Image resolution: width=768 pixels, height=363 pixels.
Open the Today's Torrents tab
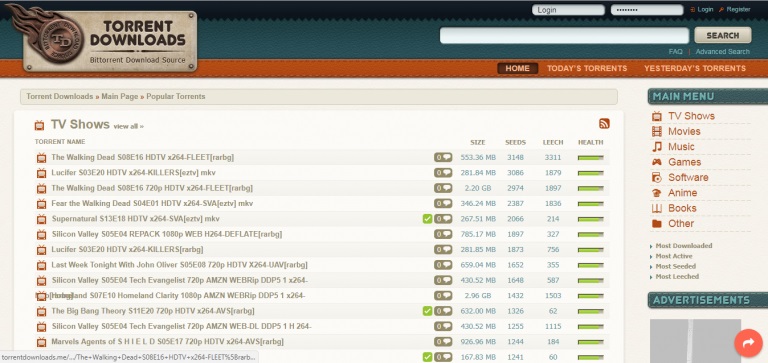click(587, 69)
